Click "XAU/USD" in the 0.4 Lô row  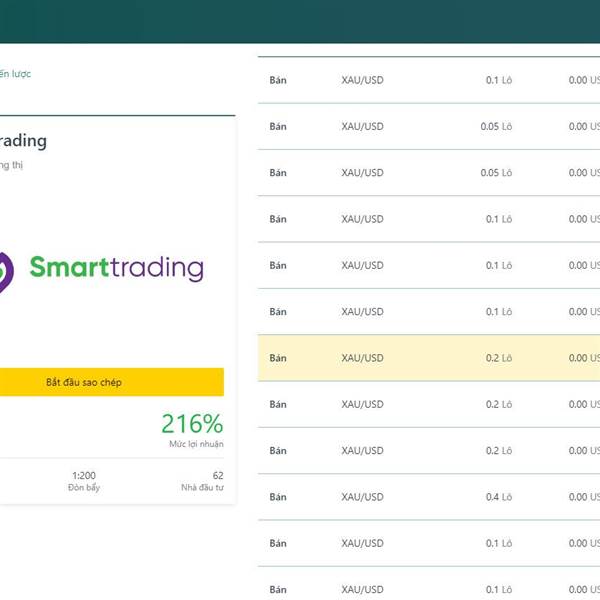(362, 497)
